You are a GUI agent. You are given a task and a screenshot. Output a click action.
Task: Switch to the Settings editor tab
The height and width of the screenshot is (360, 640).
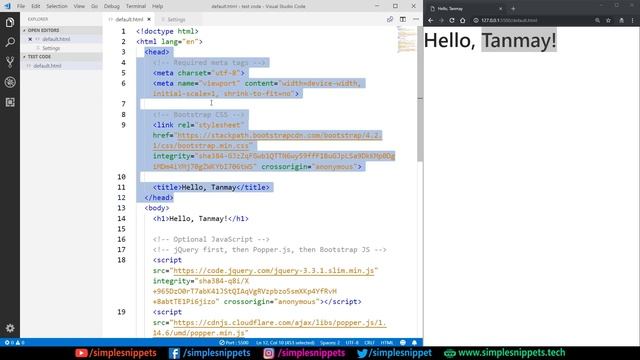point(176,19)
